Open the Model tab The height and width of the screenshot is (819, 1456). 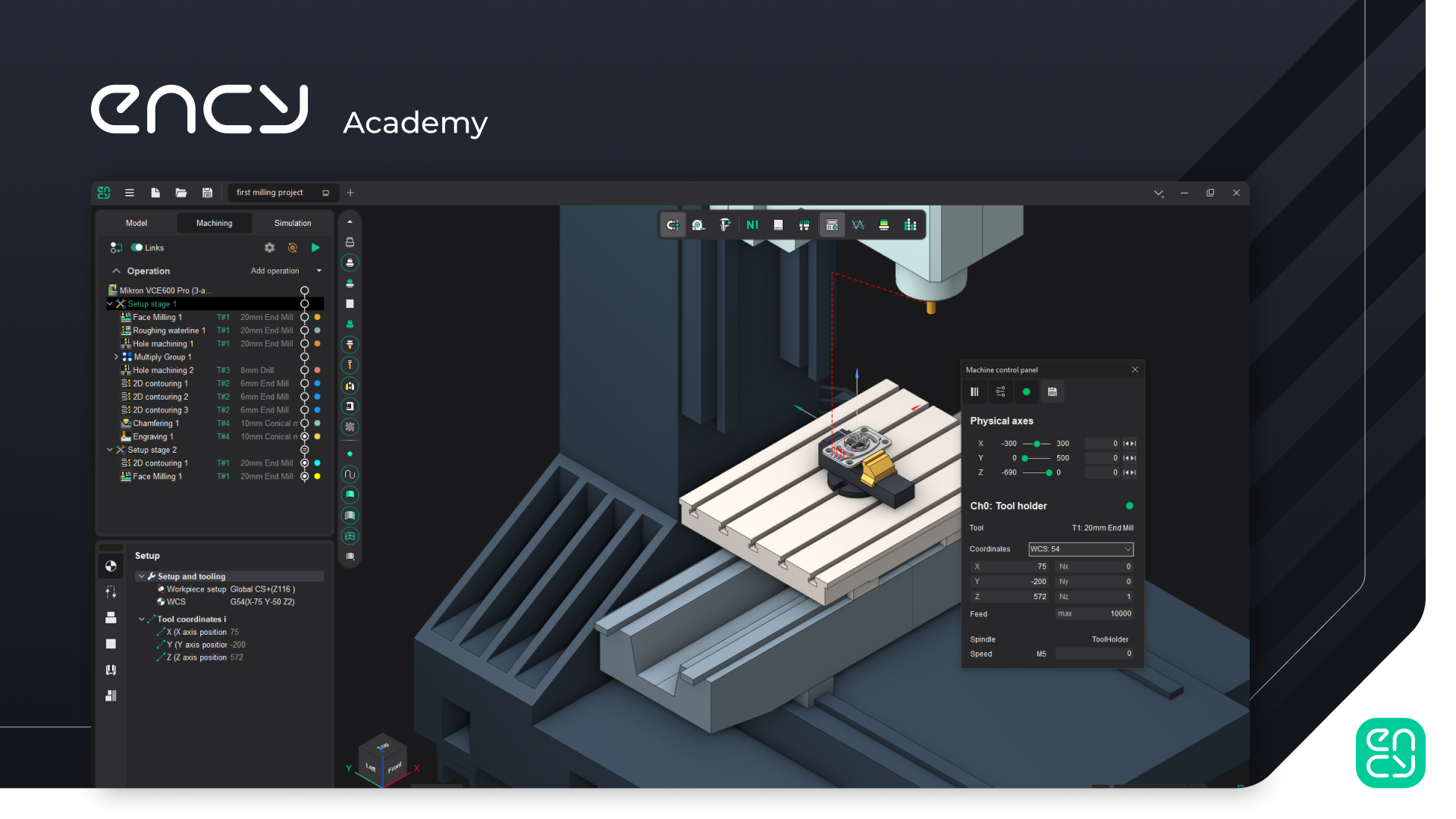[x=136, y=222]
